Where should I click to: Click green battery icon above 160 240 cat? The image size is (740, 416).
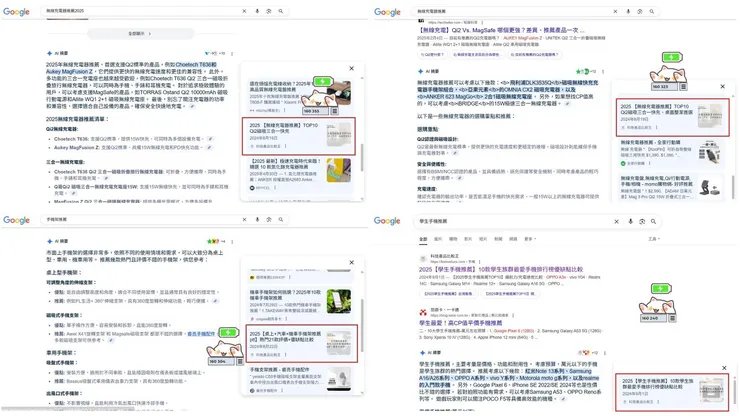[x=661, y=289]
